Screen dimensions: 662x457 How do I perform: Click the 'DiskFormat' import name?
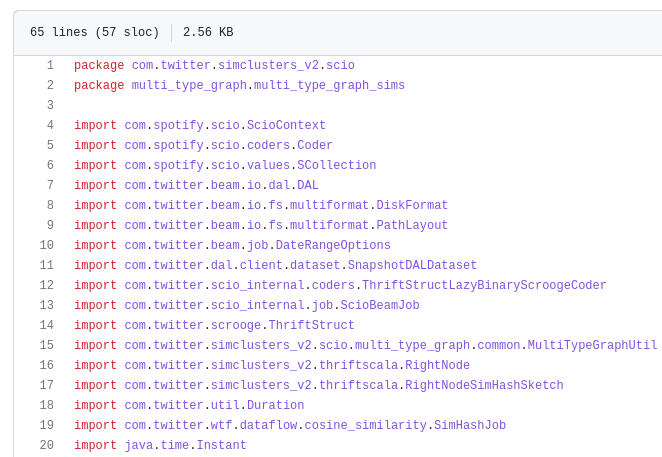412,205
